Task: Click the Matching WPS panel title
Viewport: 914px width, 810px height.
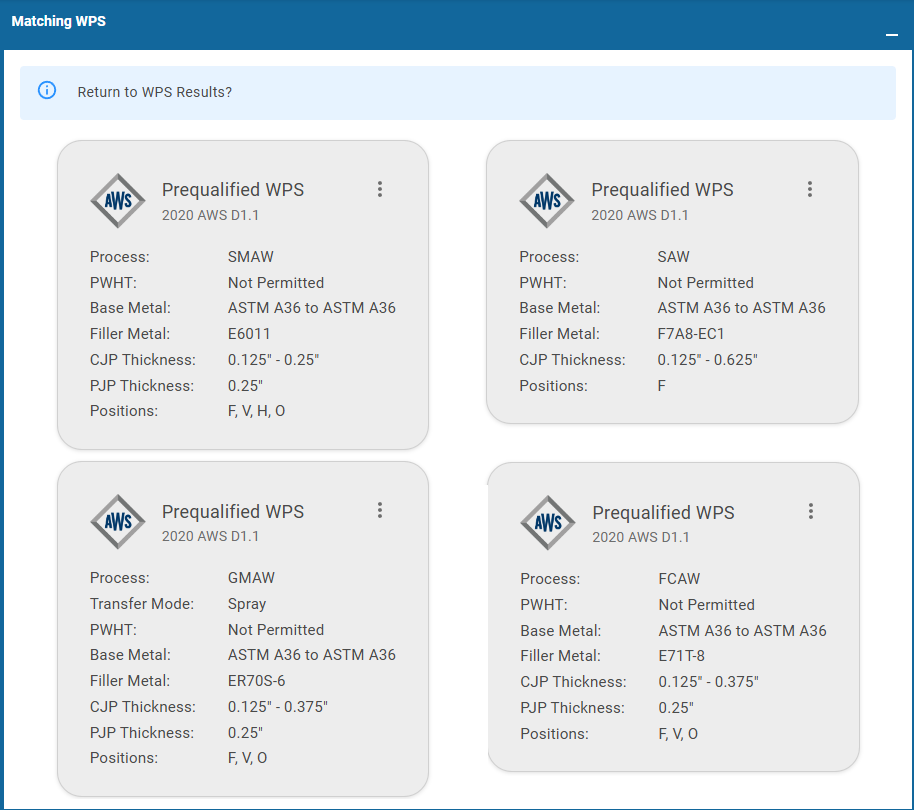Action: coord(58,21)
